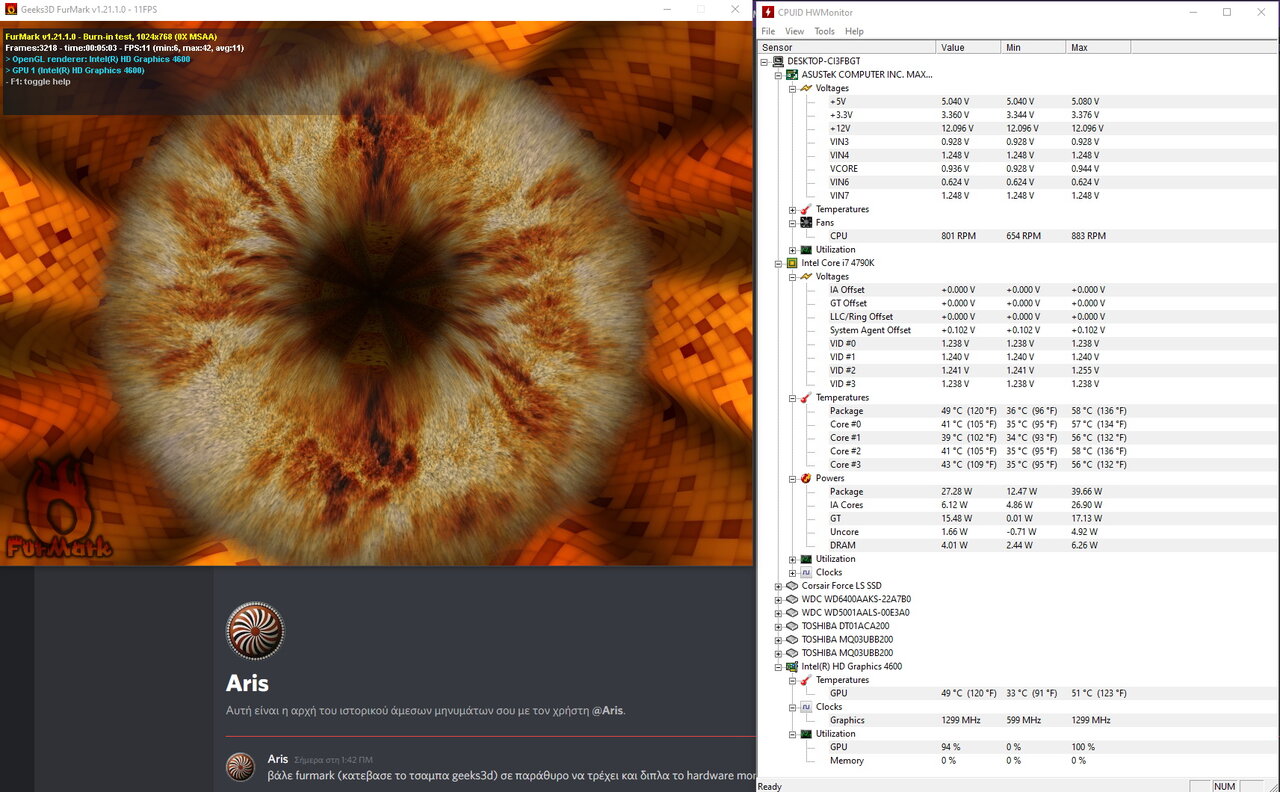Click the Corsair Force LS SSD drive icon
Viewport: 1280px width, 792px height.
792,586
